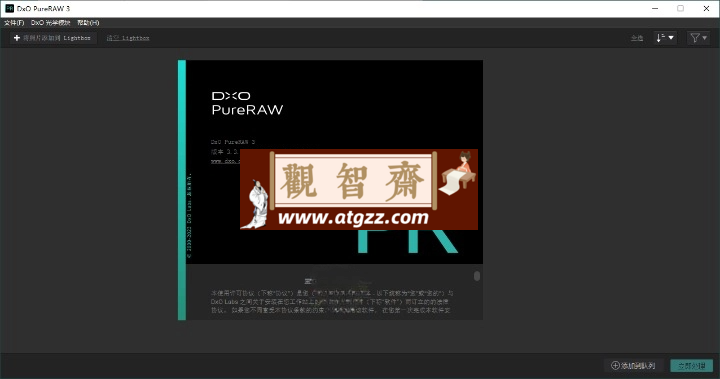Image resolution: width=720 pixels, height=379 pixels.
Task: Open the 文件(F) menu
Action: pos(14,23)
